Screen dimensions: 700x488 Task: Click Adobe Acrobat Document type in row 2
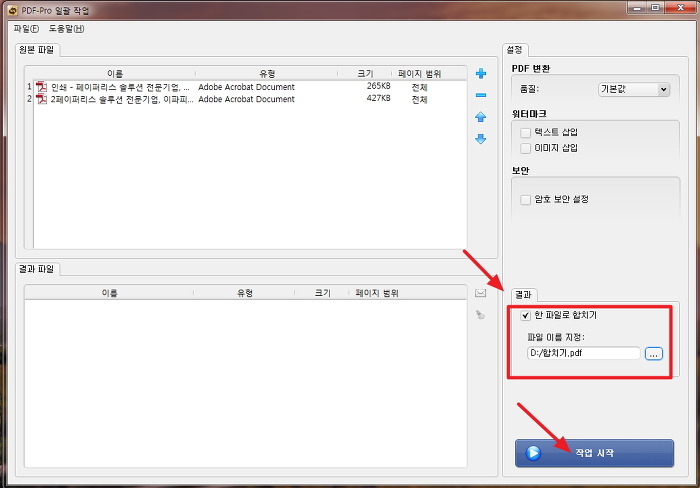click(246, 99)
